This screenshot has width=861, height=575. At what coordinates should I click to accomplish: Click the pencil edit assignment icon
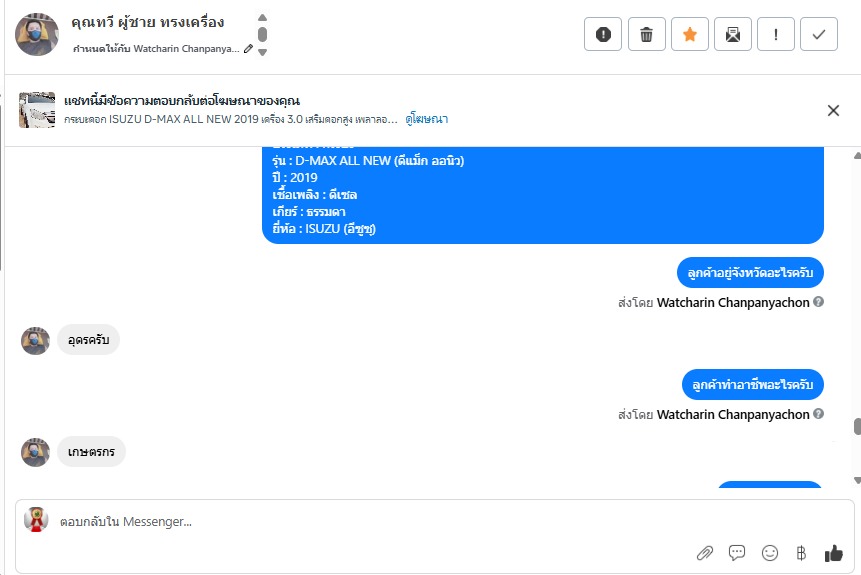click(249, 48)
